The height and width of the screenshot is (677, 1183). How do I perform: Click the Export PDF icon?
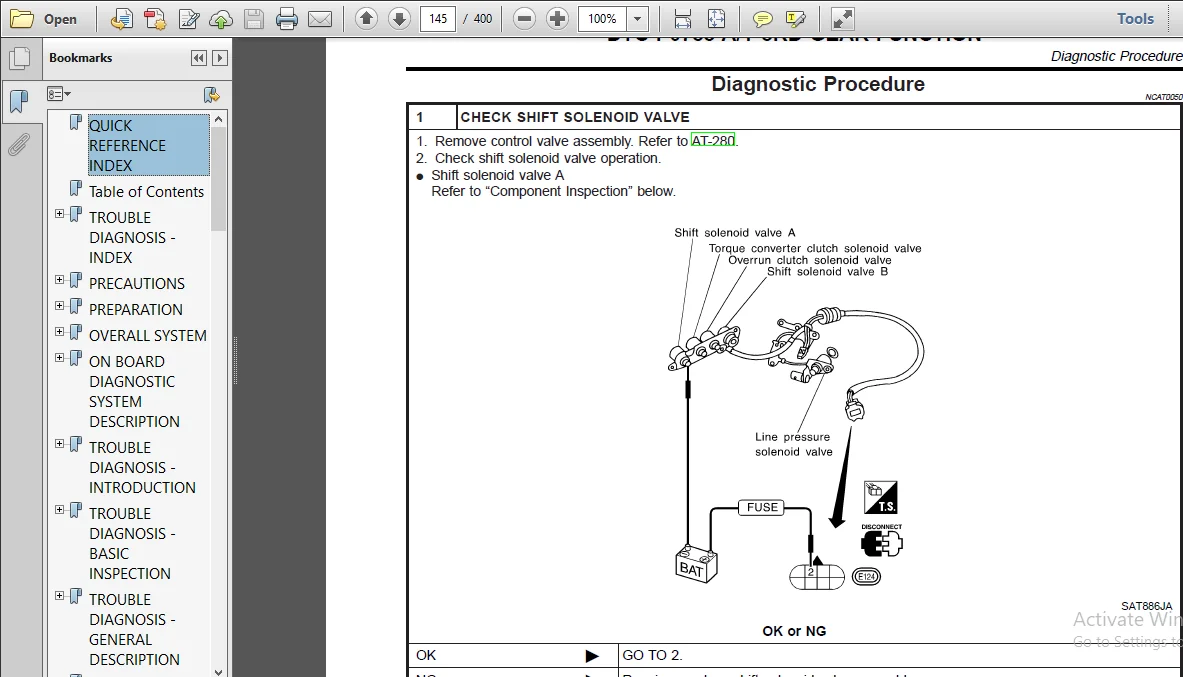(x=155, y=19)
